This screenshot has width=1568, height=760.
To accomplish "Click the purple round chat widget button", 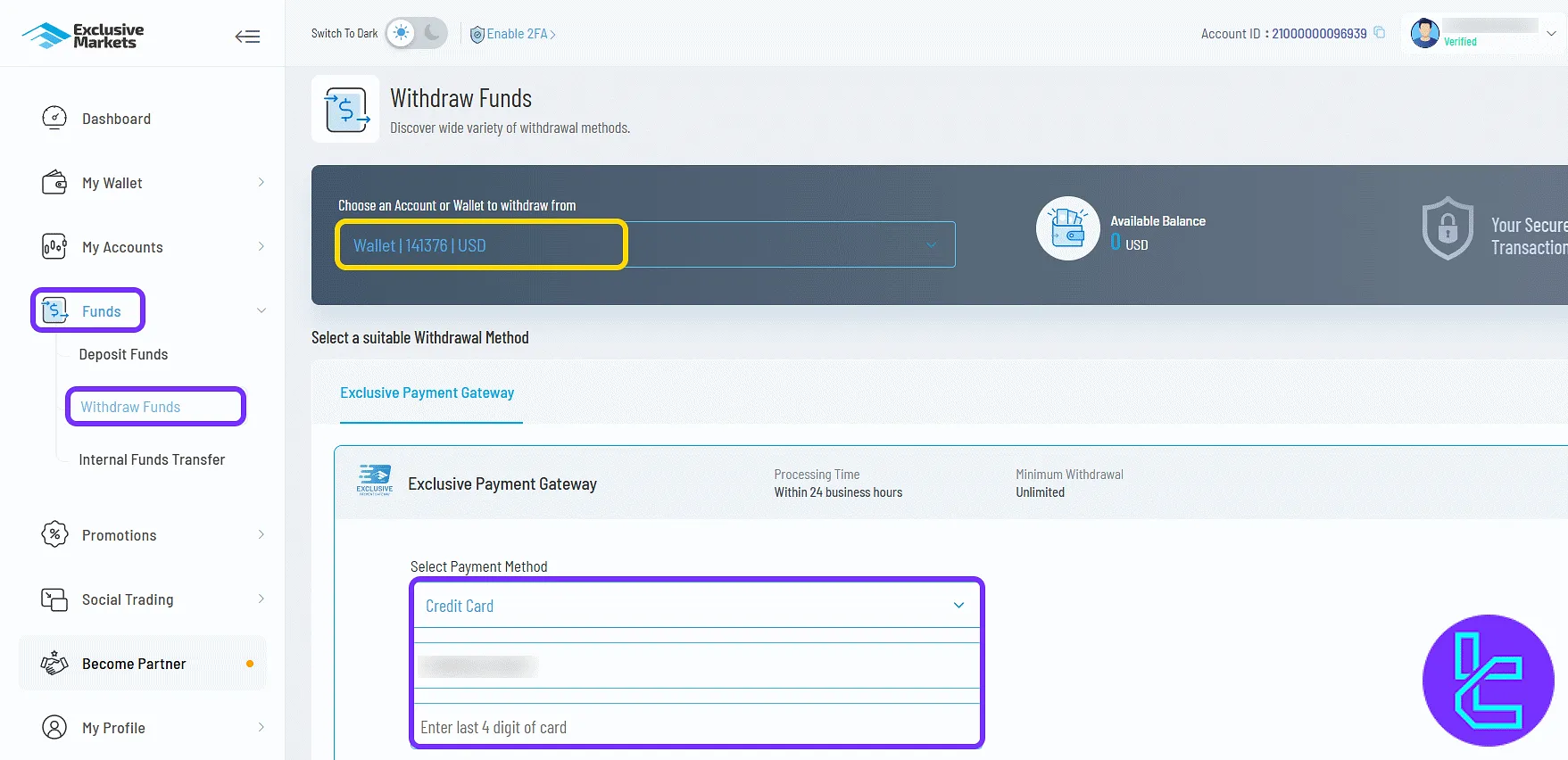I will [1488, 681].
